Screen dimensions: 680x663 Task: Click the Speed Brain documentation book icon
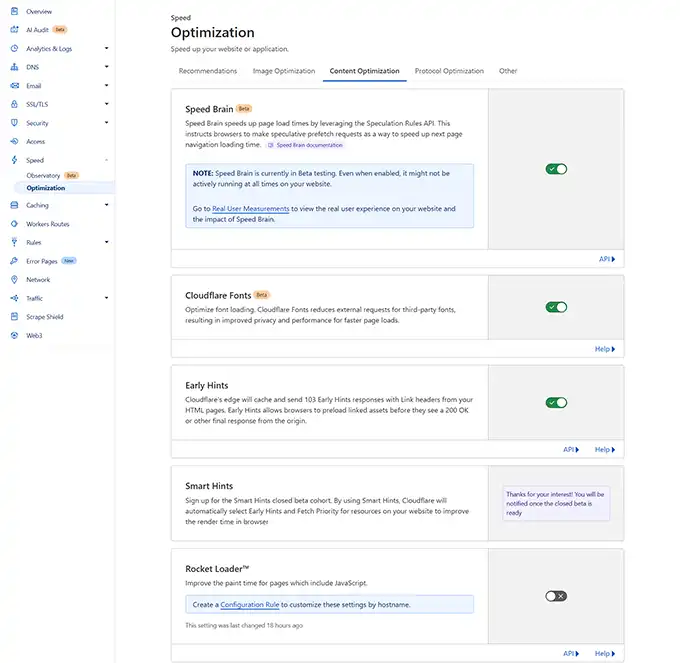271,145
